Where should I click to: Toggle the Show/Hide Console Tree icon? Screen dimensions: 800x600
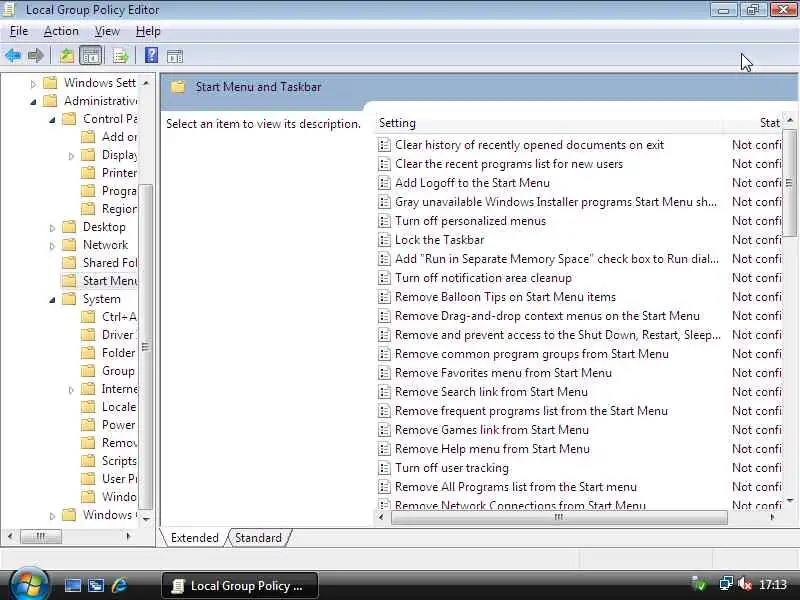click(91, 56)
